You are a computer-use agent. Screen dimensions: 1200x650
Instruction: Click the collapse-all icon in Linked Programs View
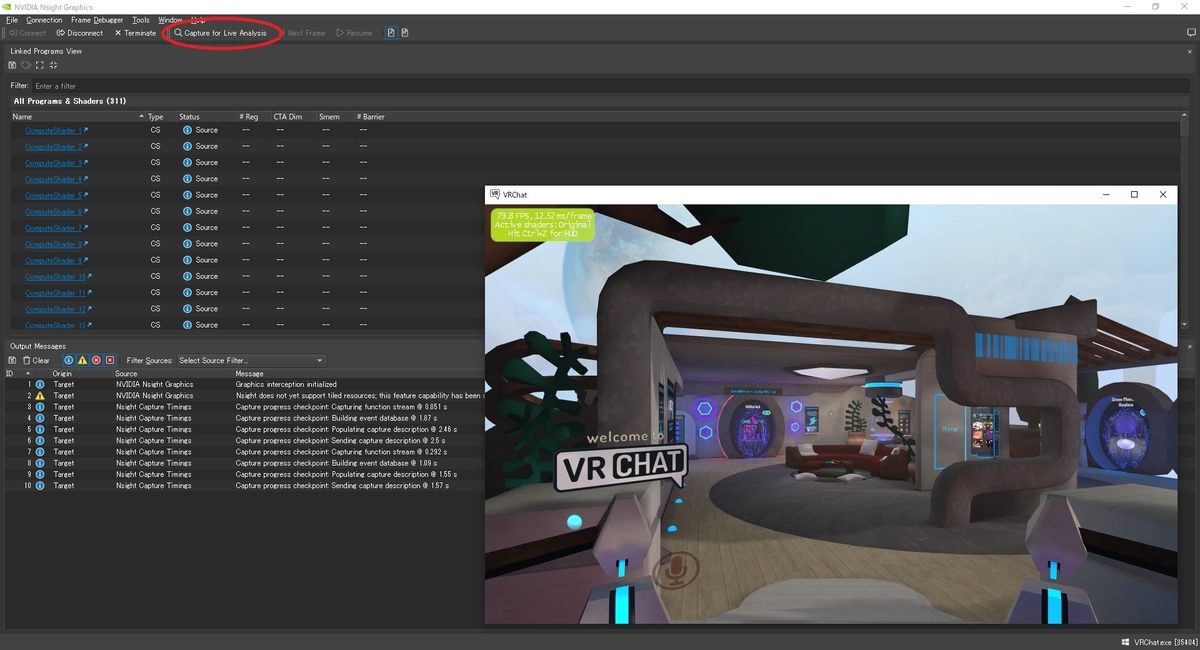(53, 65)
